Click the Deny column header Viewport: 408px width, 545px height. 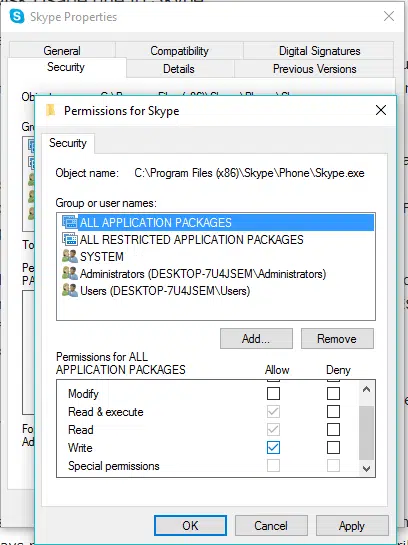pos(338,369)
